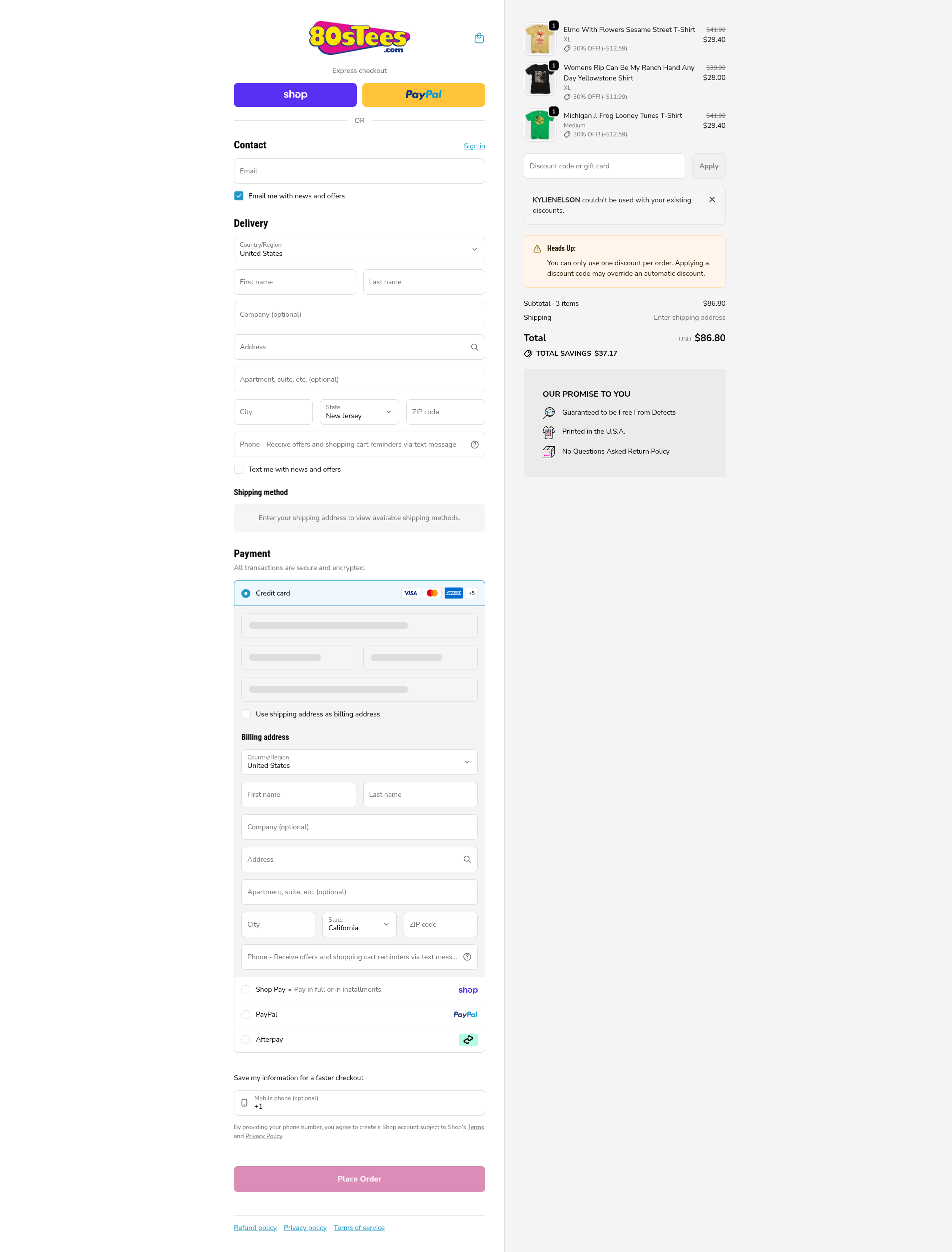The image size is (952, 1252).
Task: Open the Sign in link
Action: [x=474, y=146]
